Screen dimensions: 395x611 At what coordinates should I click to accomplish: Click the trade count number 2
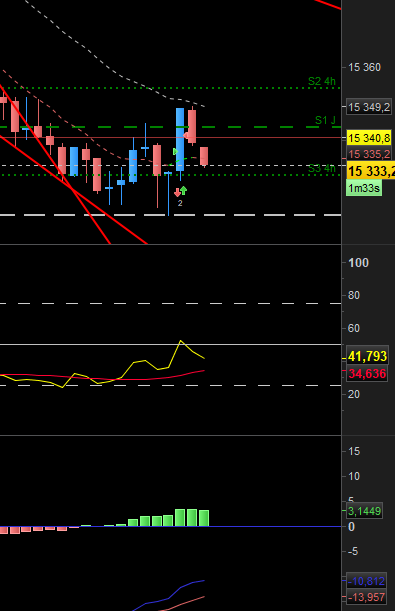point(180,203)
